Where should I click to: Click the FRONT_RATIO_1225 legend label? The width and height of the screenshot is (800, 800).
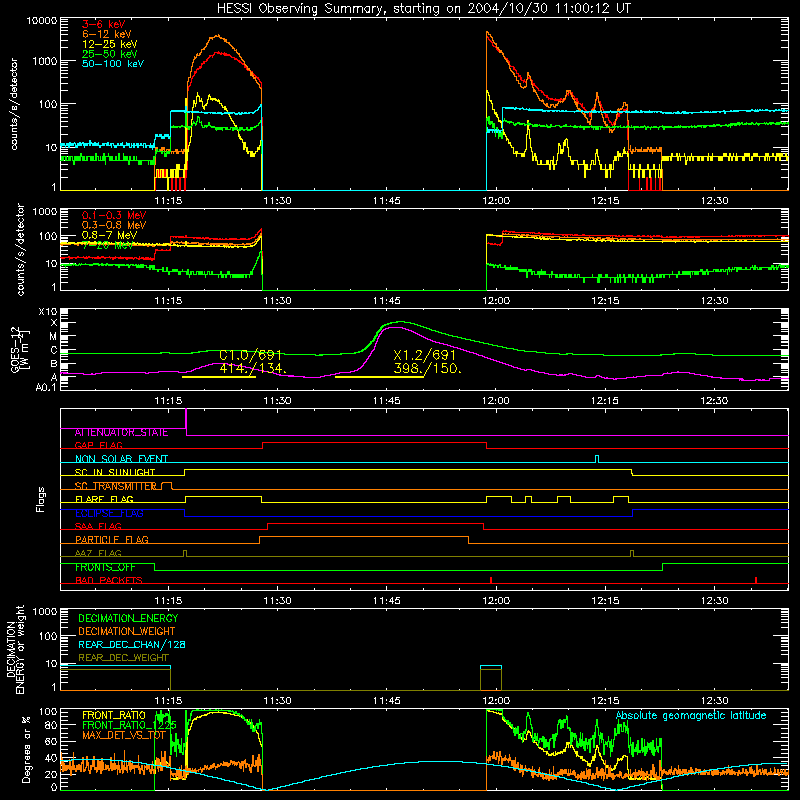130,726
